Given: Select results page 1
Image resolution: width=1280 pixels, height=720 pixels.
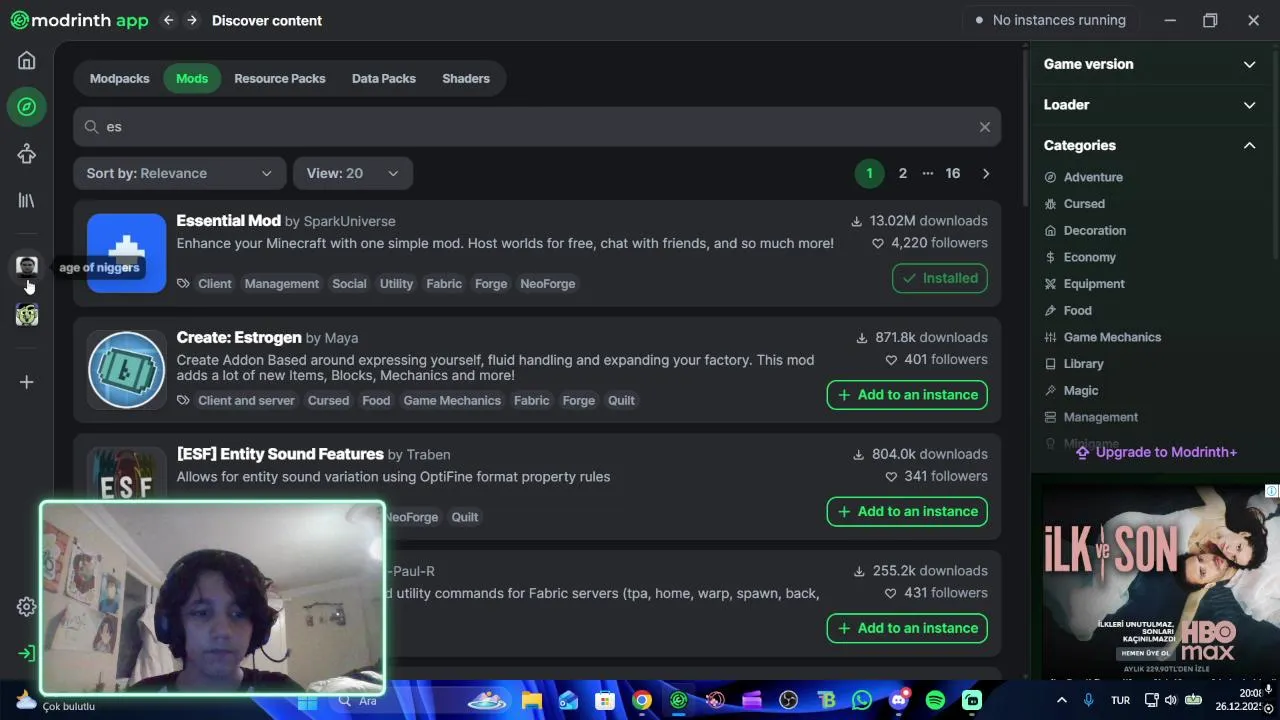Looking at the screenshot, I should [869, 173].
